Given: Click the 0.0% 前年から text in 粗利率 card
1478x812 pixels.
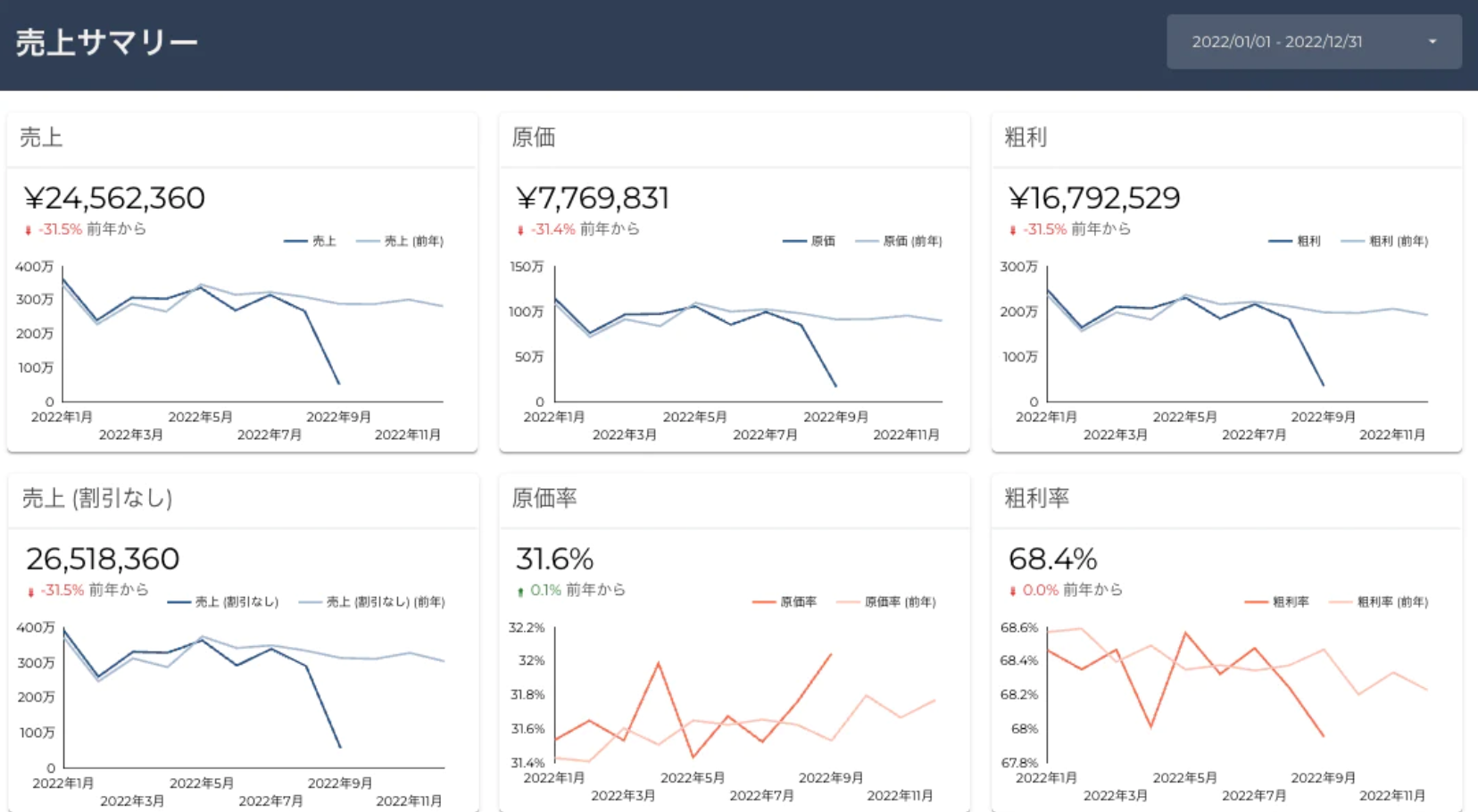Looking at the screenshot, I should (1072, 590).
